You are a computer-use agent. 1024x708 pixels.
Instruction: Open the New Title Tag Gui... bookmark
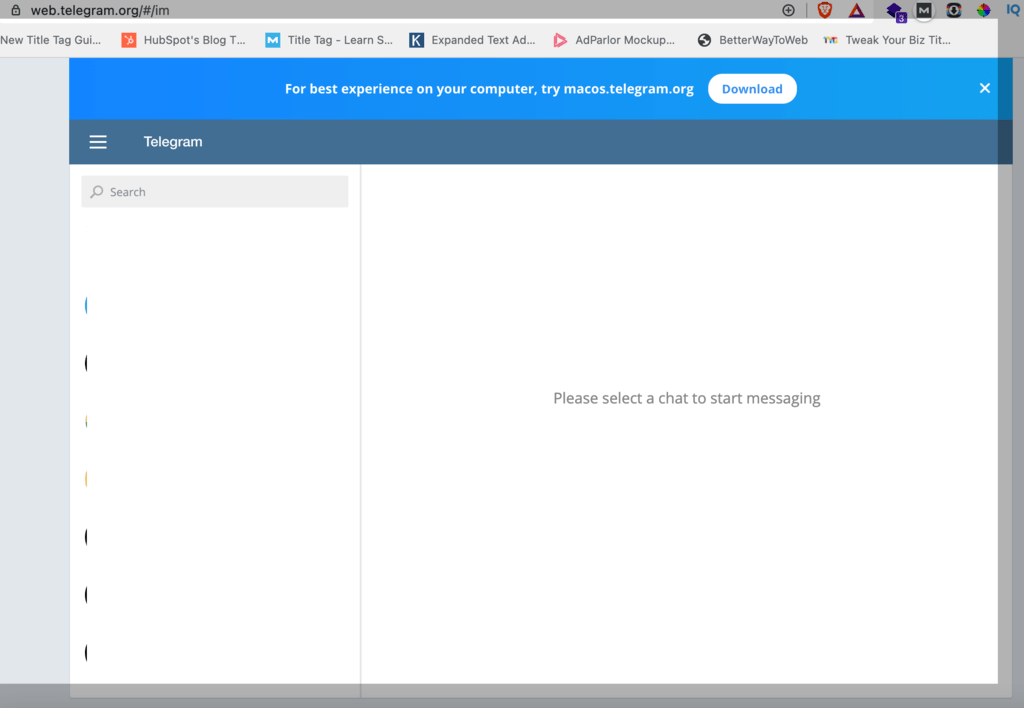click(51, 40)
